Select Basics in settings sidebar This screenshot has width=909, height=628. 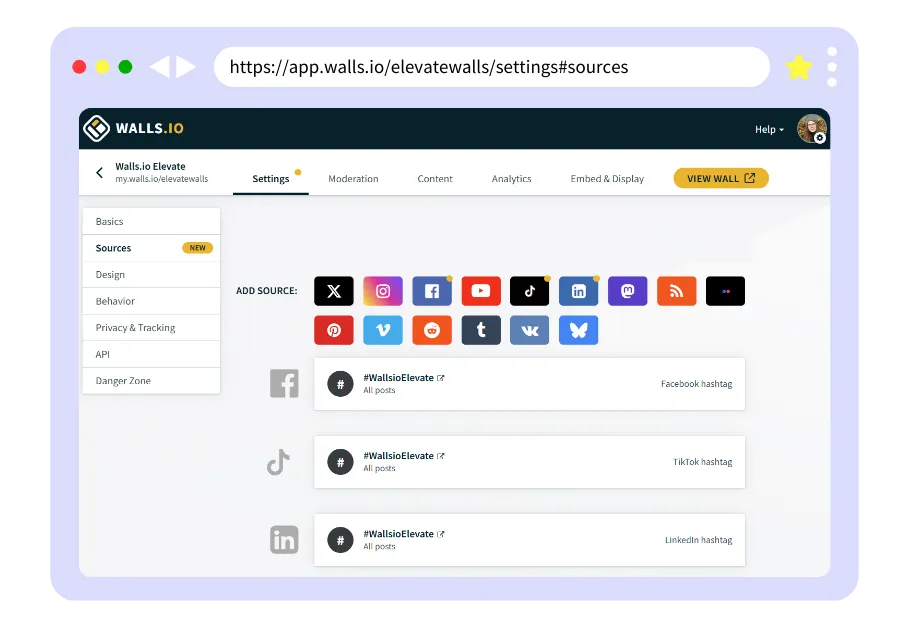click(x=151, y=222)
